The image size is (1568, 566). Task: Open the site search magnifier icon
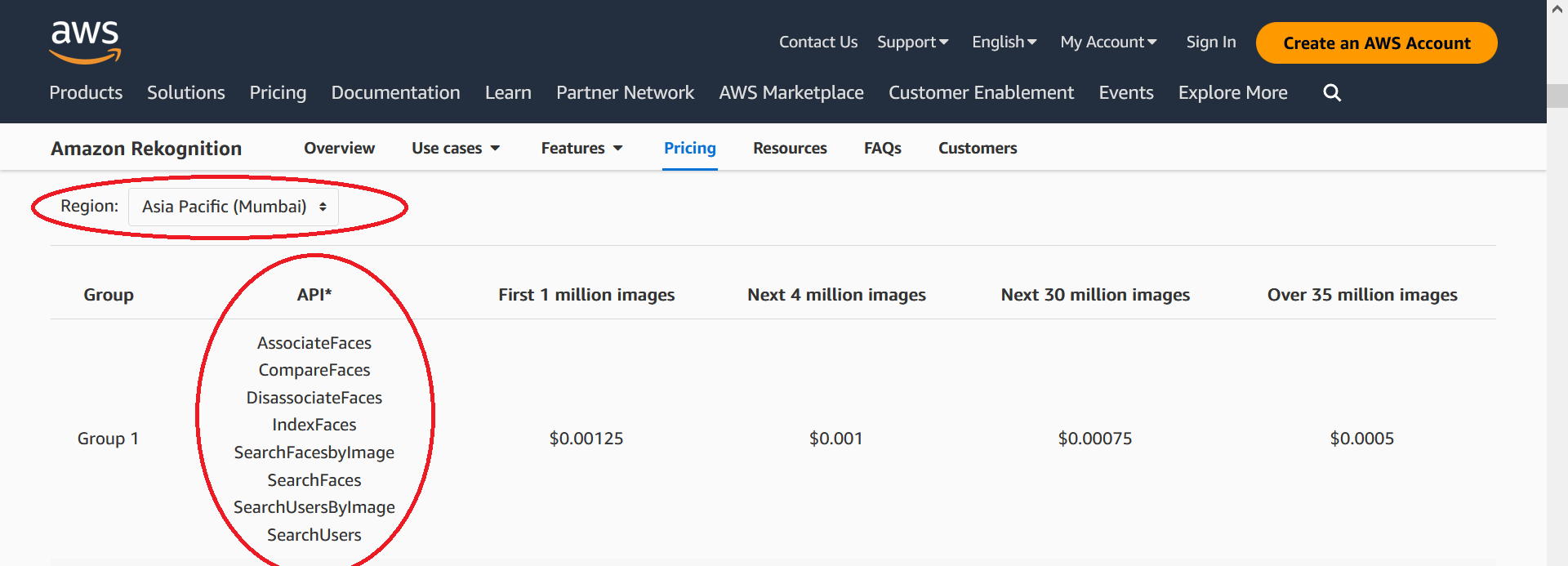click(x=1331, y=93)
